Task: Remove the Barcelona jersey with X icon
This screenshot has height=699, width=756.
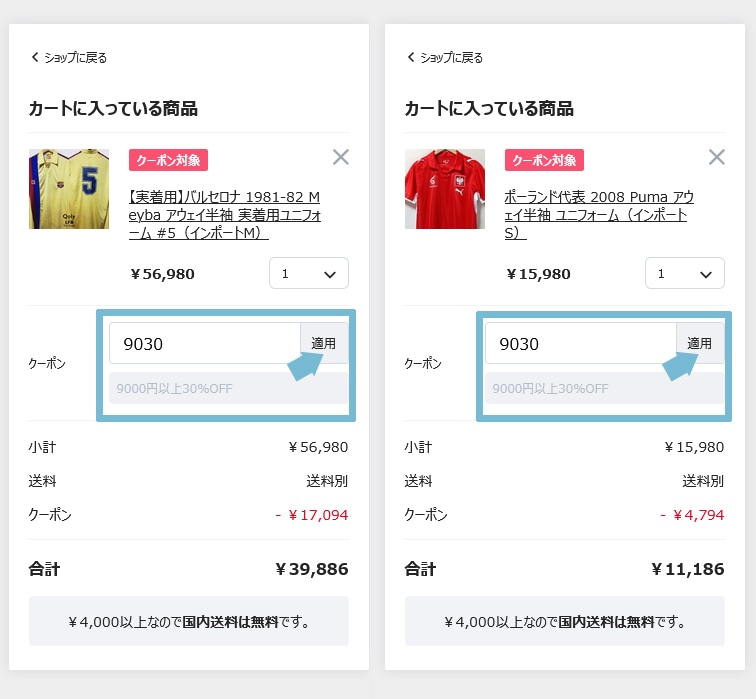Action: tap(341, 157)
